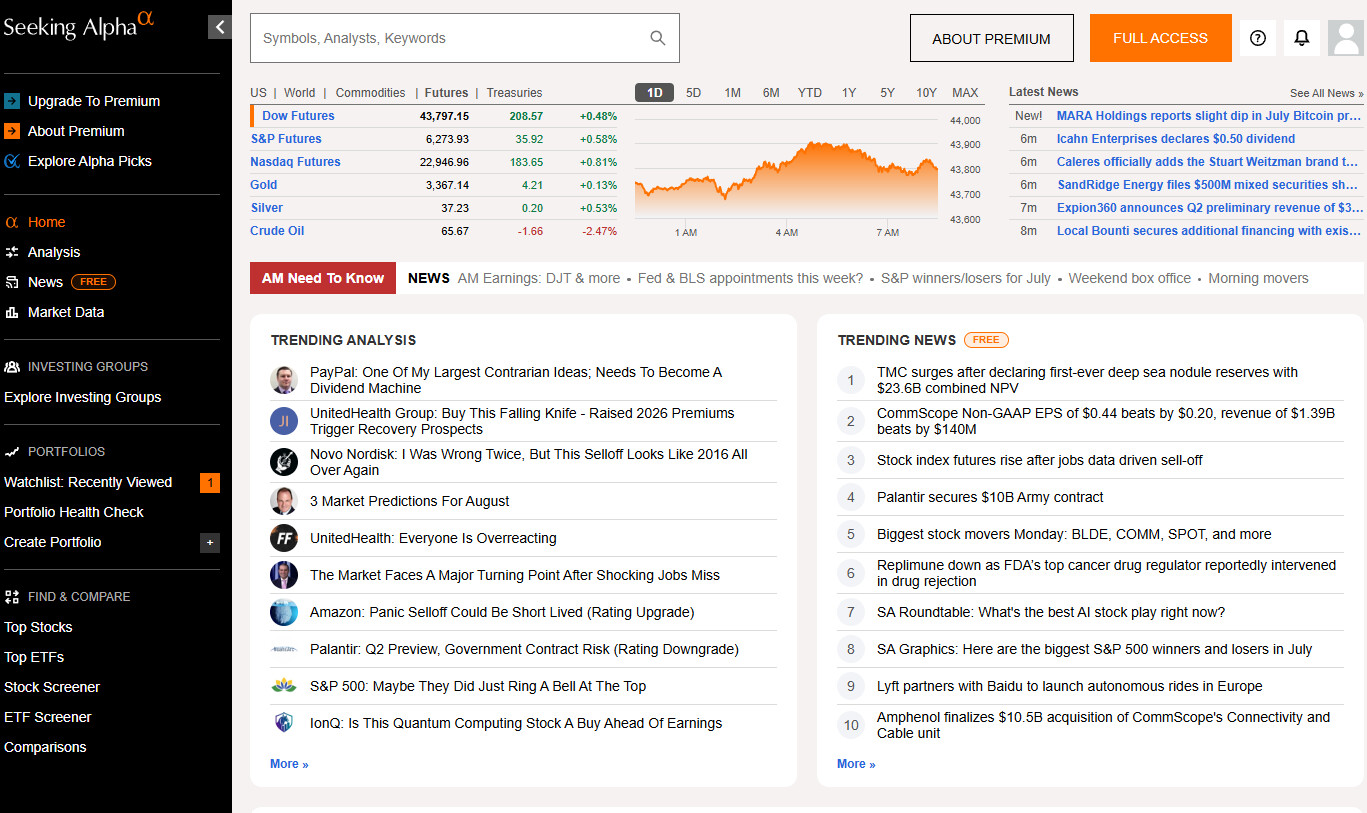
Task: Click More under Trending Analysis
Action: [289, 764]
